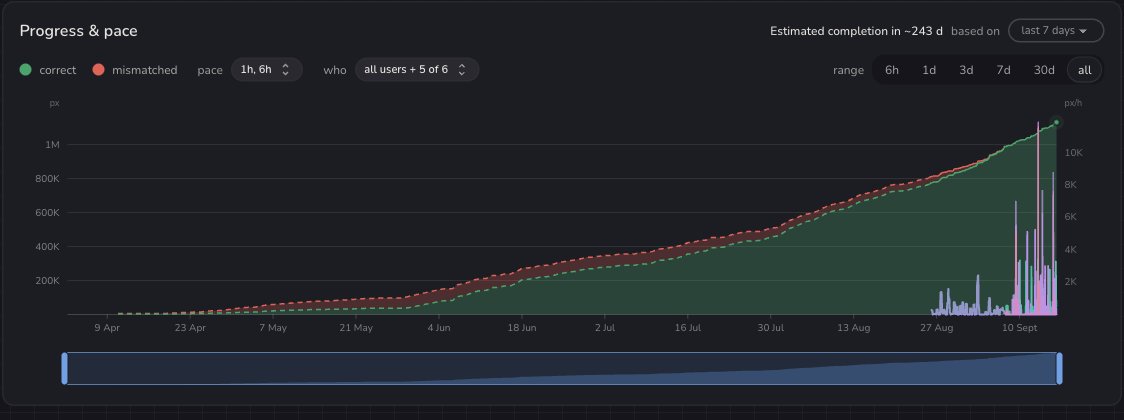Click the '1M' left axis value

click(x=52, y=145)
